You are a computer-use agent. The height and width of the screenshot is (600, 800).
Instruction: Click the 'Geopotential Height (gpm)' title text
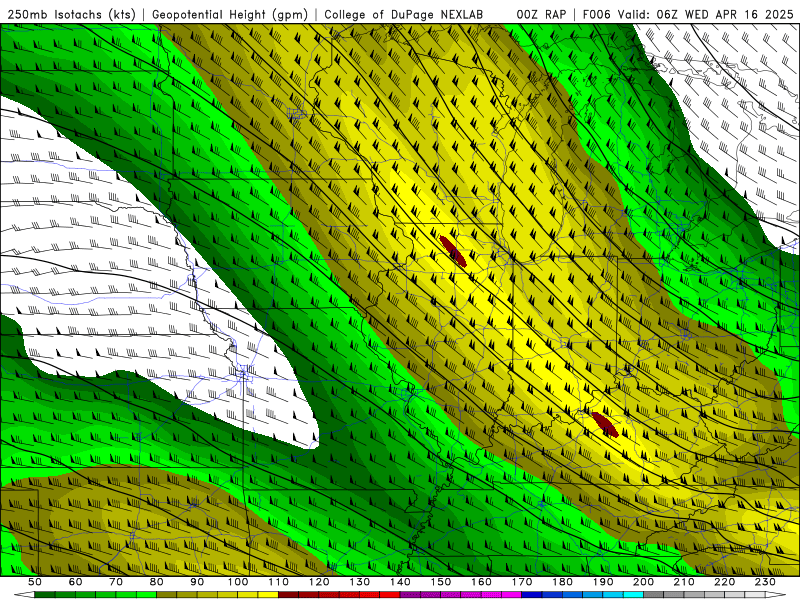(x=230, y=15)
